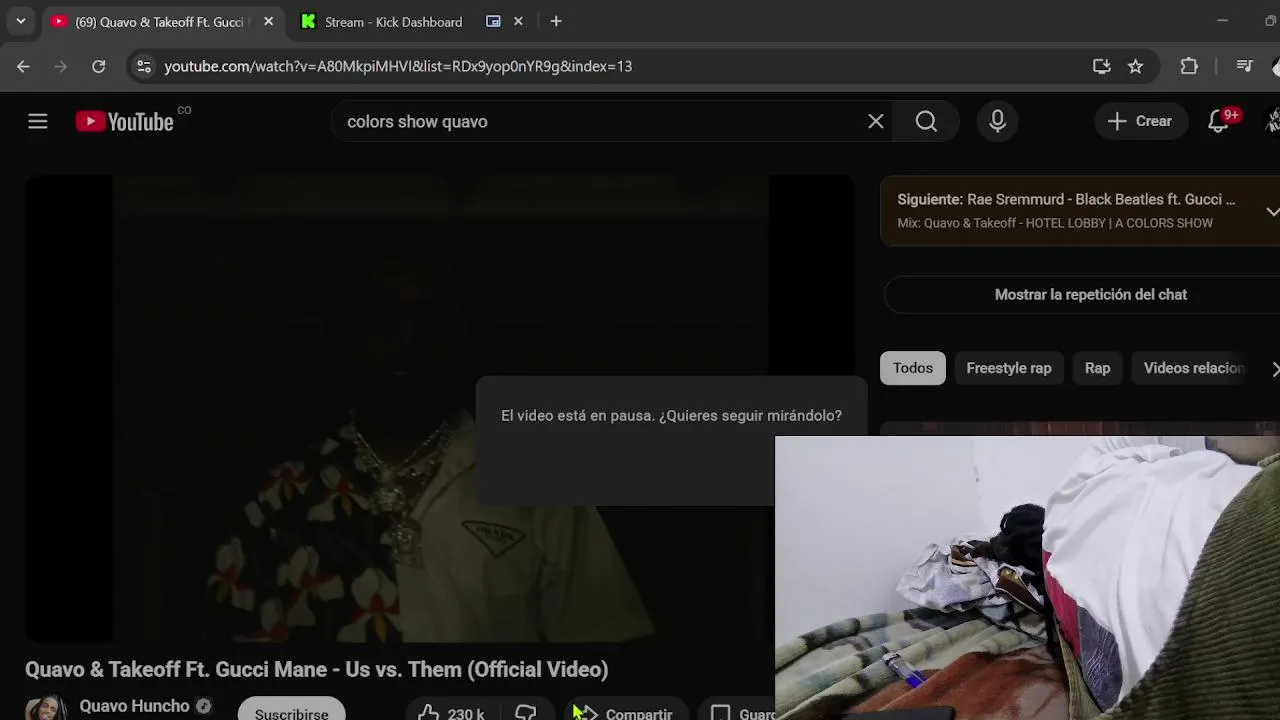The width and height of the screenshot is (1280, 720).
Task: Open a new browser tab
Action: [556, 21]
